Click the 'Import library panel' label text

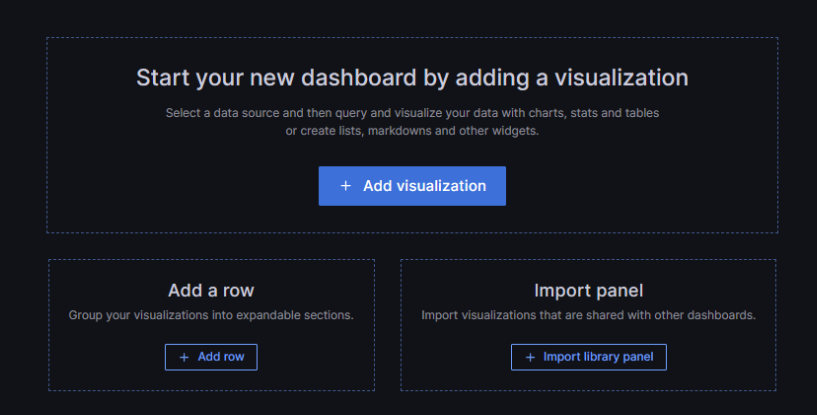598,357
